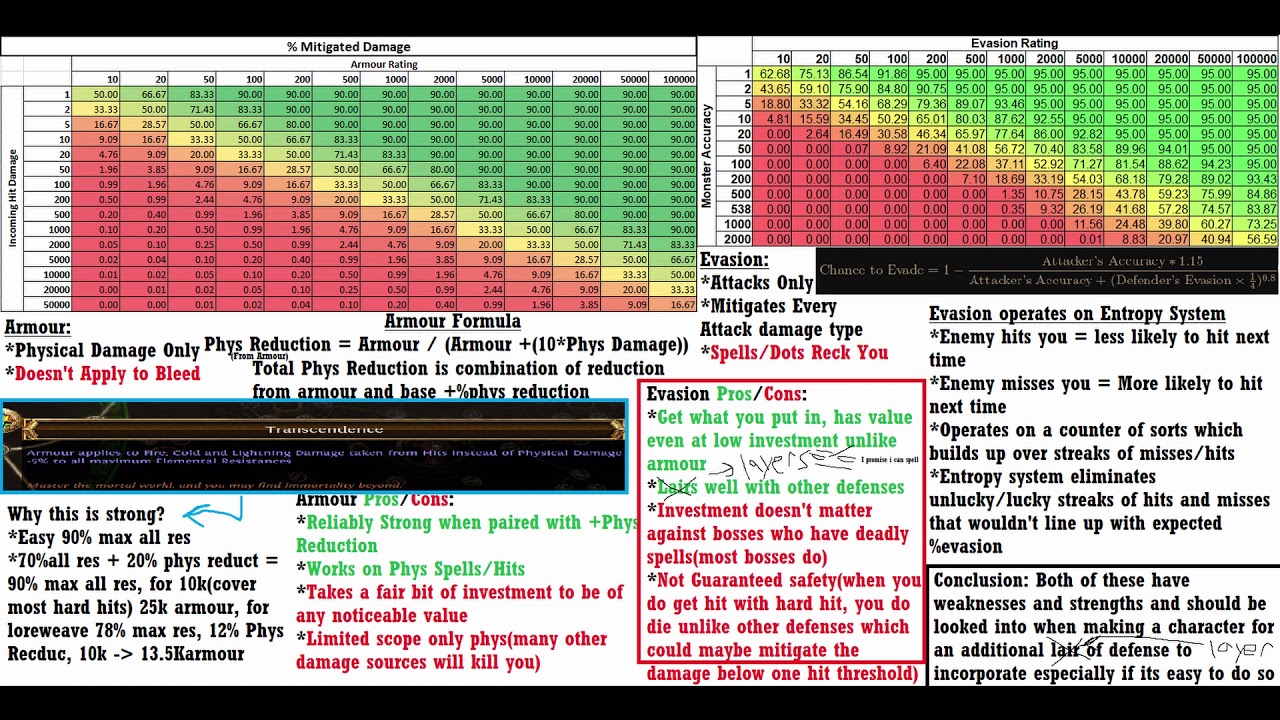1280x720 pixels.
Task: Select the vertical 'Monster Accuracy' label
Action: (706, 155)
